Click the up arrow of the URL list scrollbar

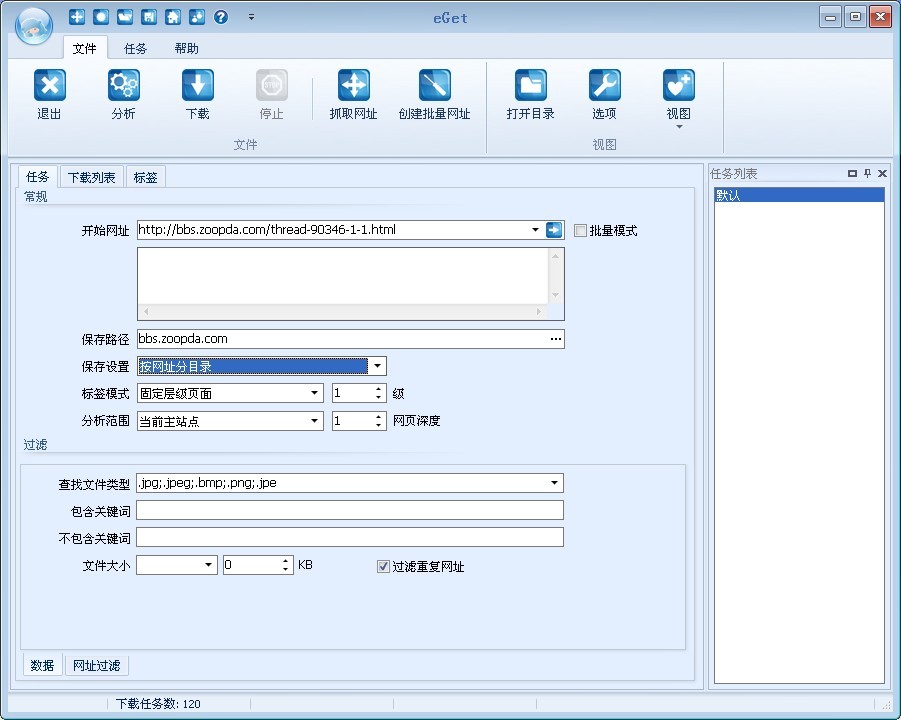pyautogui.click(x=555, y=256)
